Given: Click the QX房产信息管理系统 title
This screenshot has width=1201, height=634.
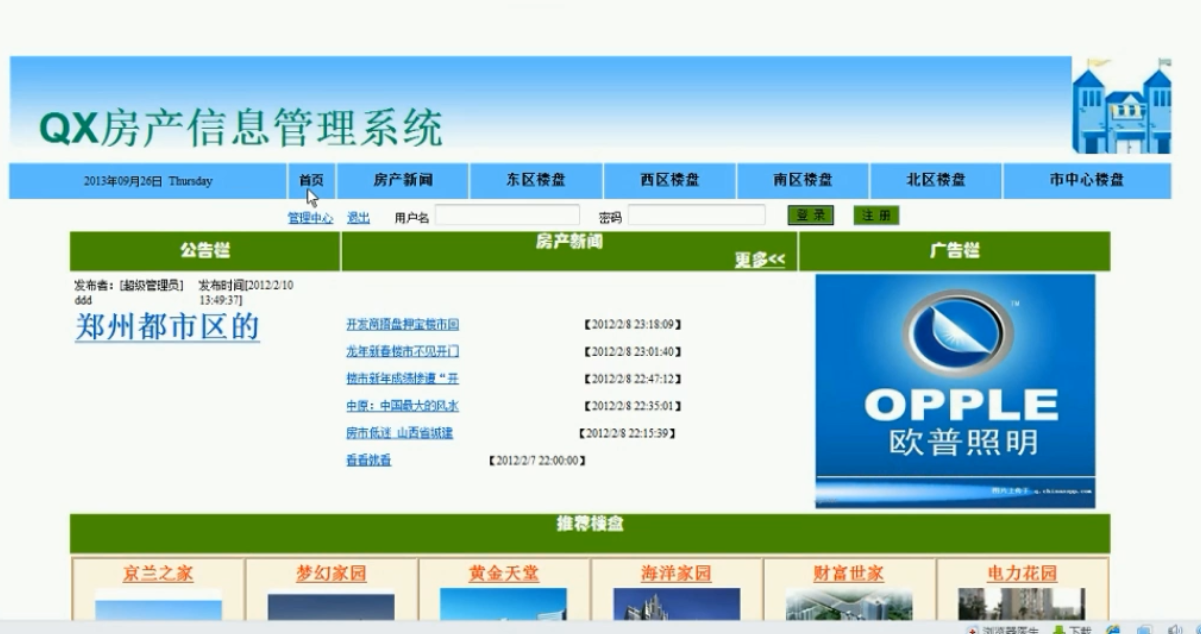Looking at the screenshot, I should click(240, 128).
